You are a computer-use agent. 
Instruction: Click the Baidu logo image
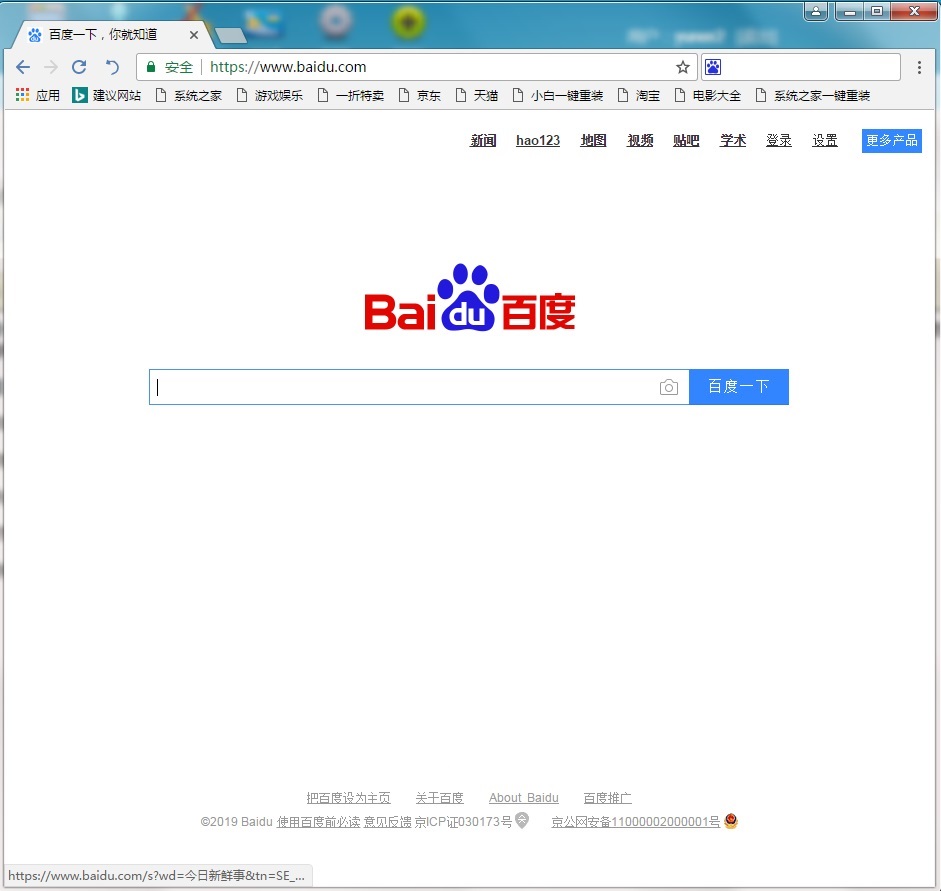[x=470, y=298]
